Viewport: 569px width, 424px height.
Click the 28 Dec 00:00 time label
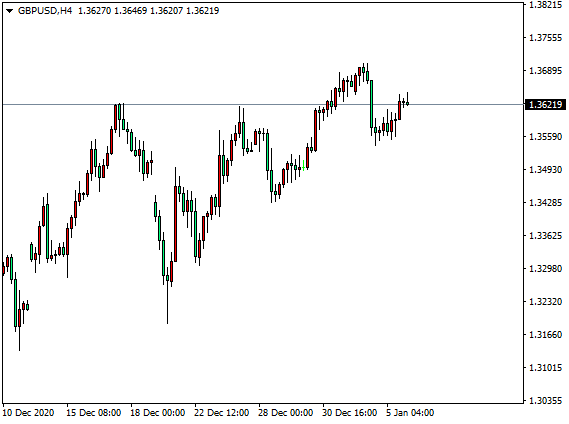pos(286,413)
